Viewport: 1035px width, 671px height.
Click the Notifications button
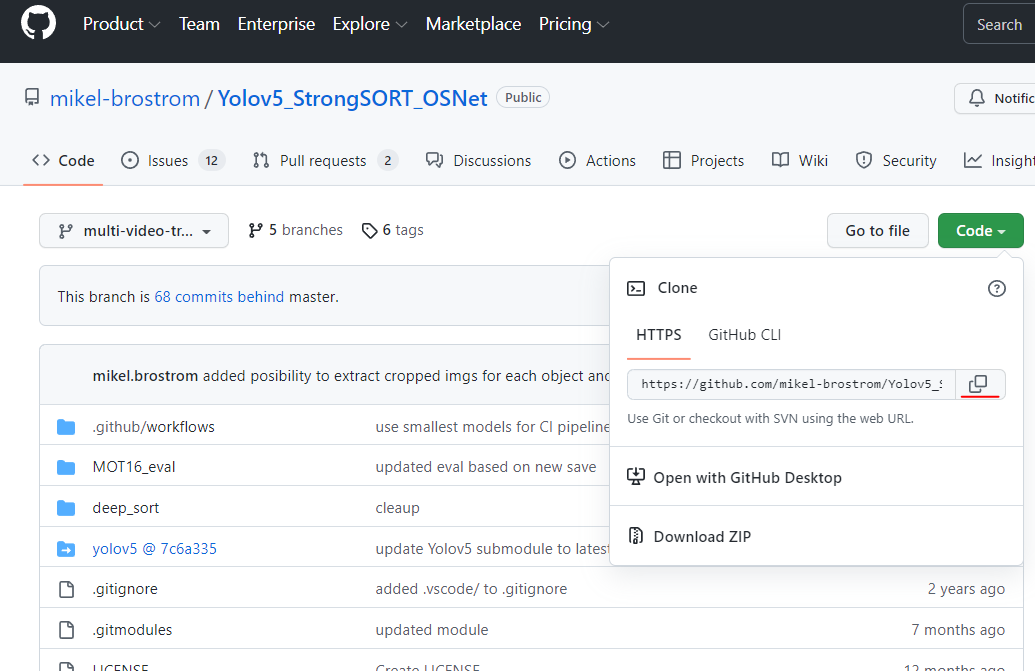click(995, 98)
